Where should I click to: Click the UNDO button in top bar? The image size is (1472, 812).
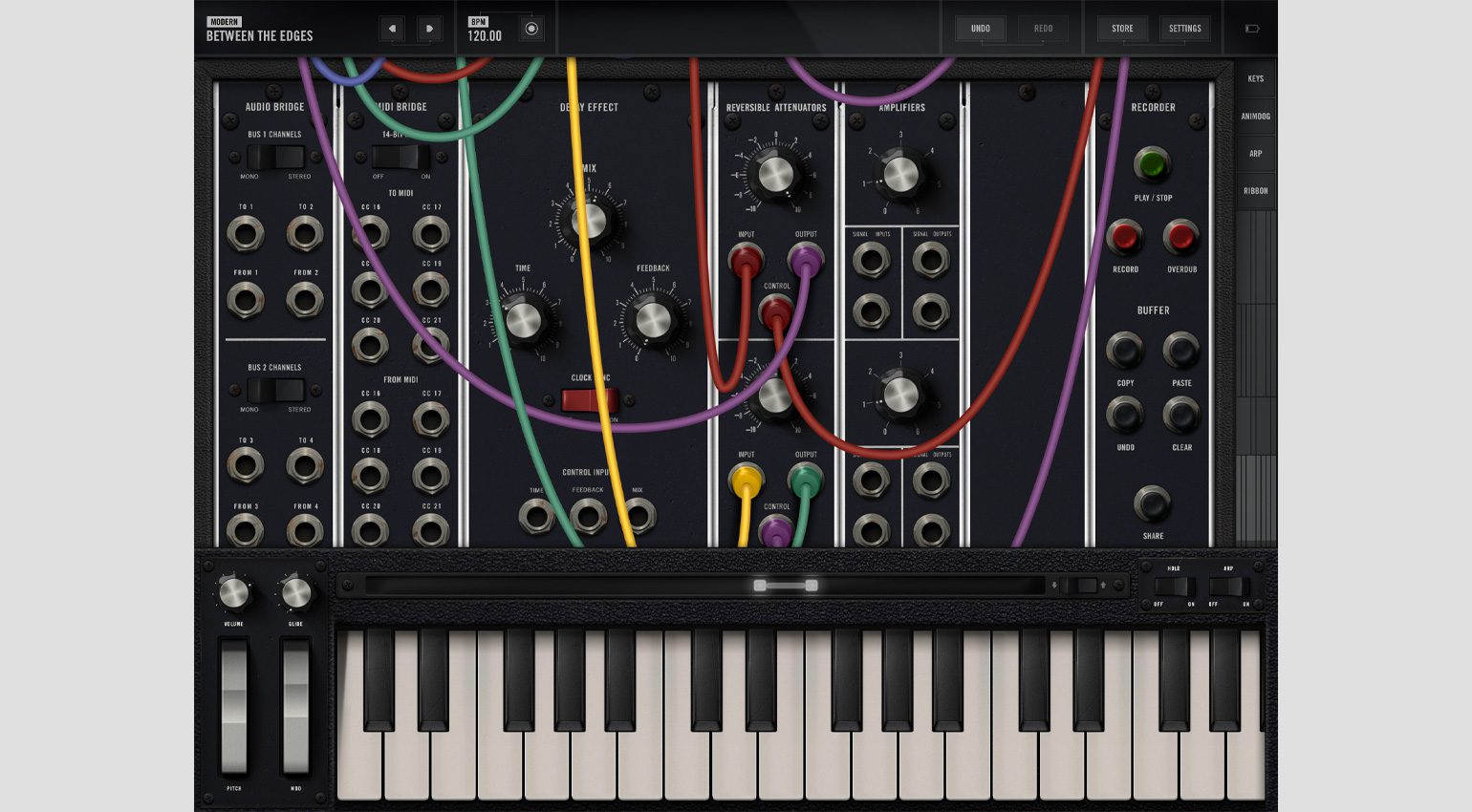(x=981, y=29)
